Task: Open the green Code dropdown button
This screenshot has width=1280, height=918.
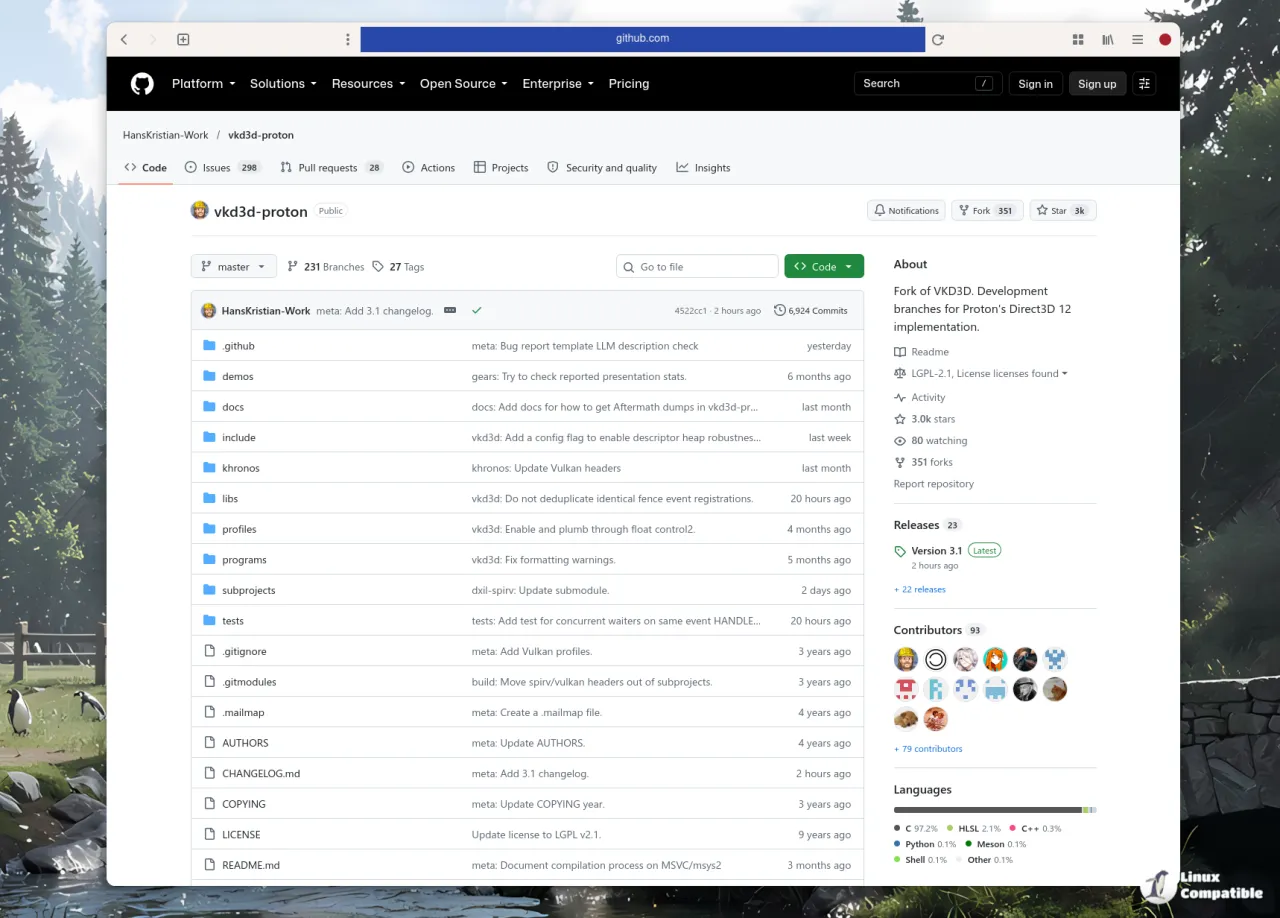Action: pyautogui.click(x=824, y=266)
